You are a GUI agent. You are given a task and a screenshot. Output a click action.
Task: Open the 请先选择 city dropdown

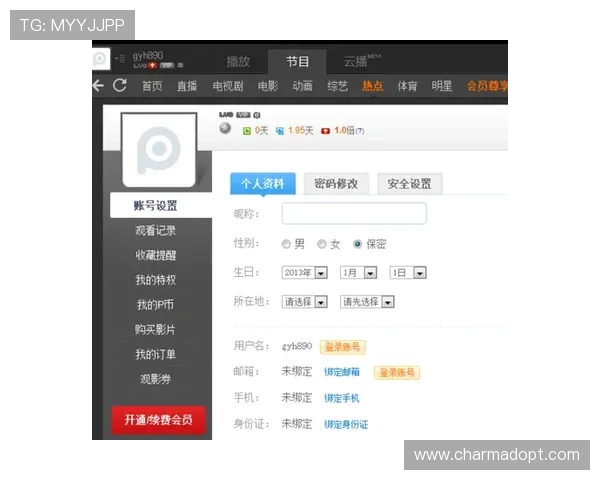[367, 302]
